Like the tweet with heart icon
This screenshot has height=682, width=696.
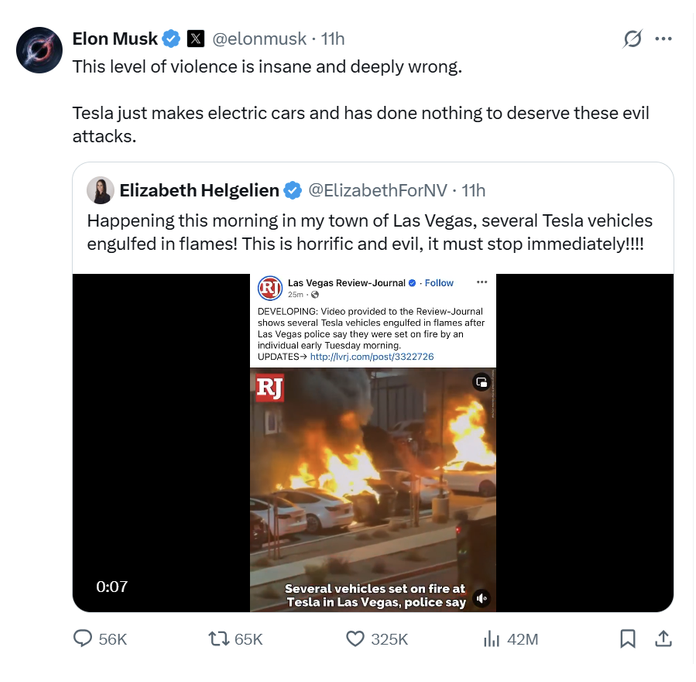[x=355, y=639]
